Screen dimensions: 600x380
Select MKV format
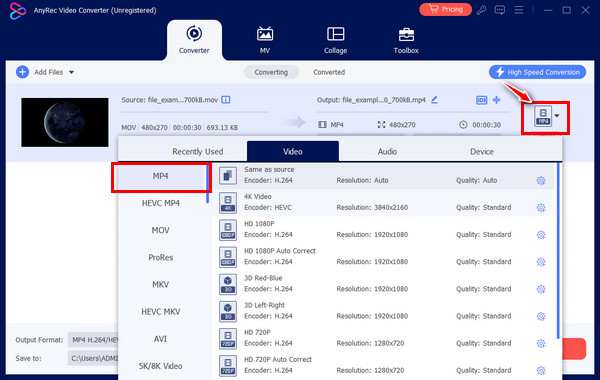160,285
